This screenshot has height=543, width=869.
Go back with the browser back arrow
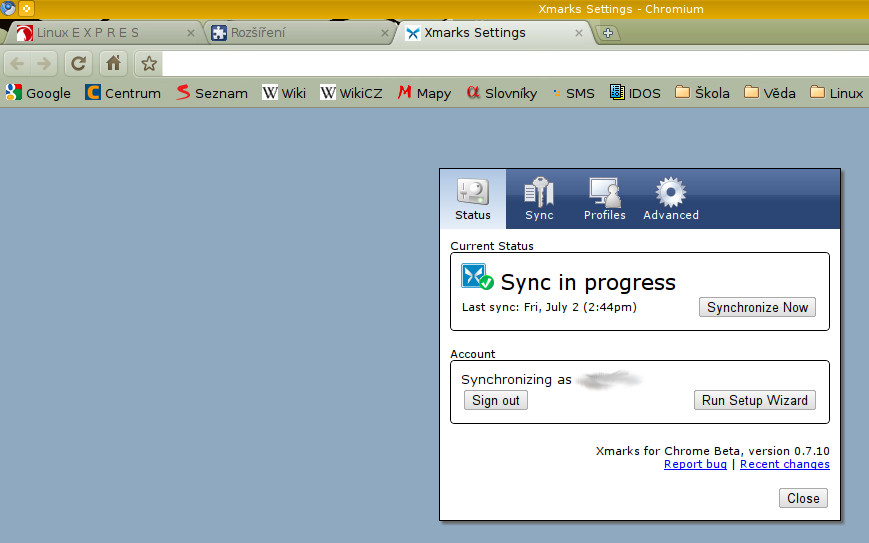[17, 64]
